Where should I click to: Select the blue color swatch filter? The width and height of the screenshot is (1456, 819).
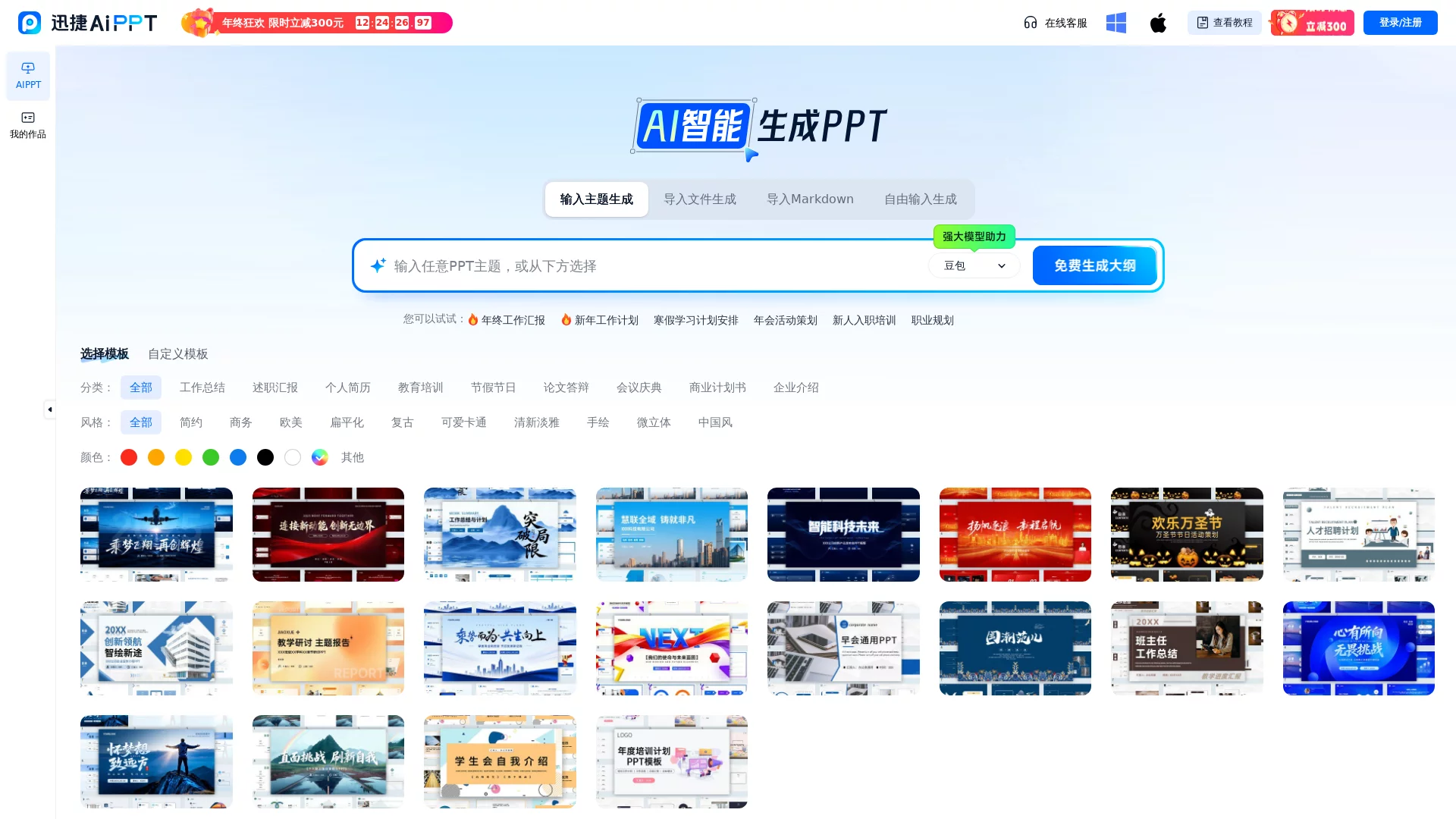point(238,457)
